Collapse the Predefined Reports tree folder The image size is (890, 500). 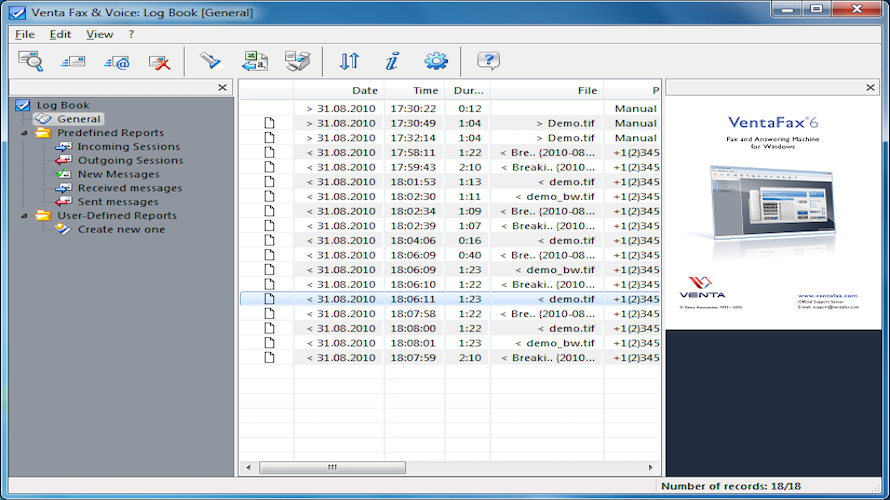(25, 133)
